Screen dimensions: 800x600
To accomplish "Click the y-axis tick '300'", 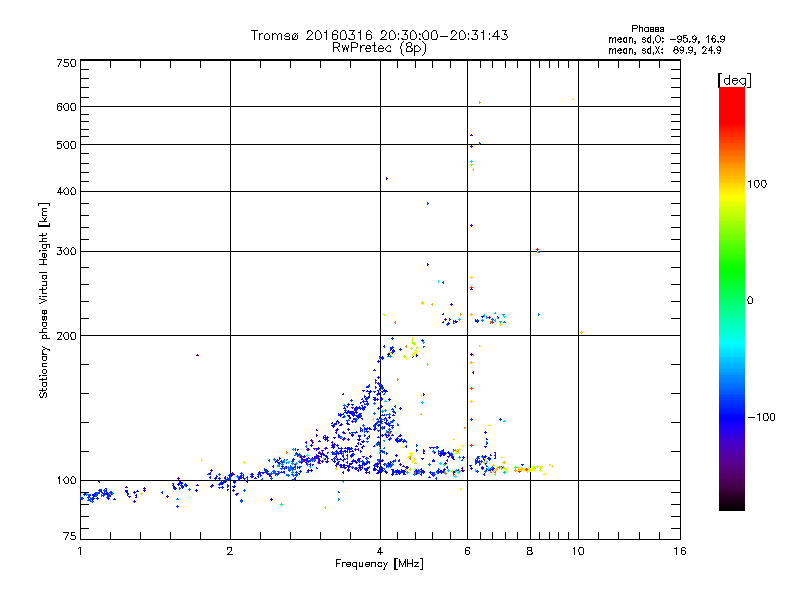I will (x=66, y=252).
